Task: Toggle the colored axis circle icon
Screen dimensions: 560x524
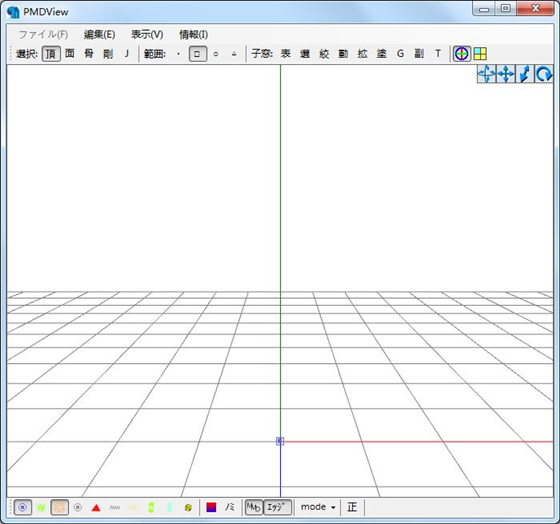Action: [461, 54]
